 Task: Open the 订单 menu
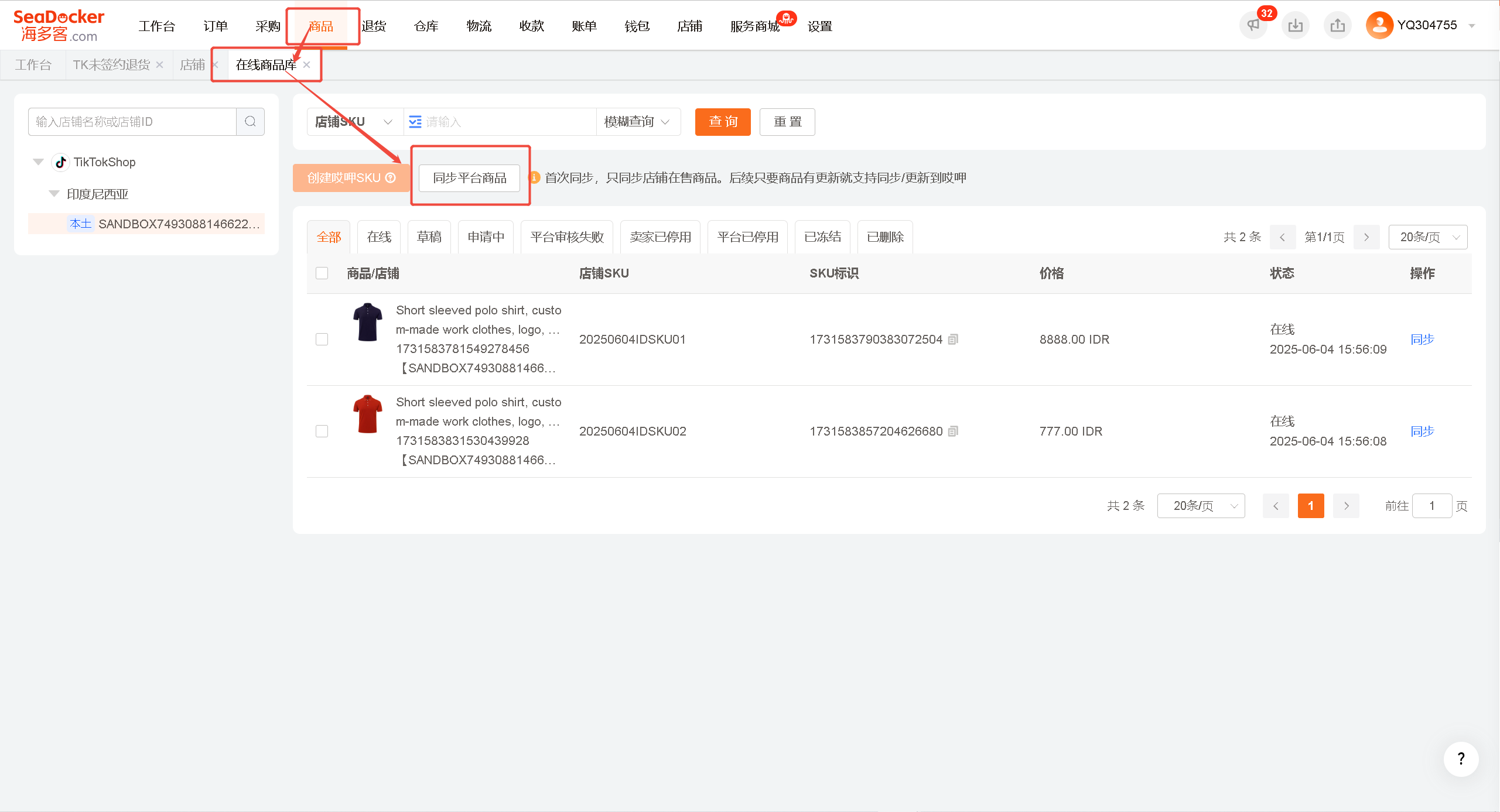click(x=216, y=26)
